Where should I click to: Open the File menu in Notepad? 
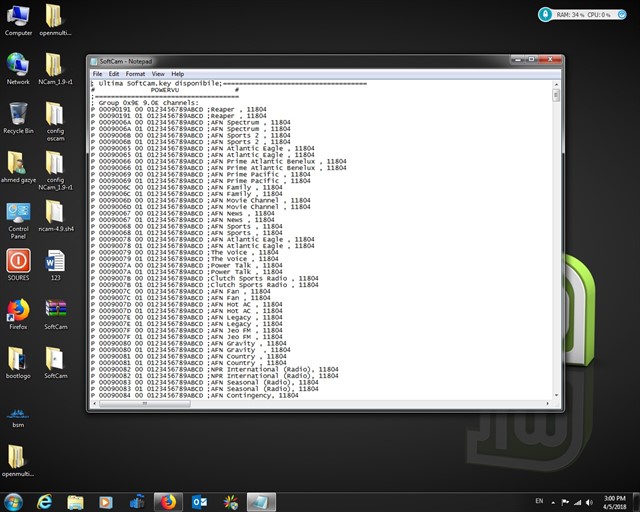point(98,74)
